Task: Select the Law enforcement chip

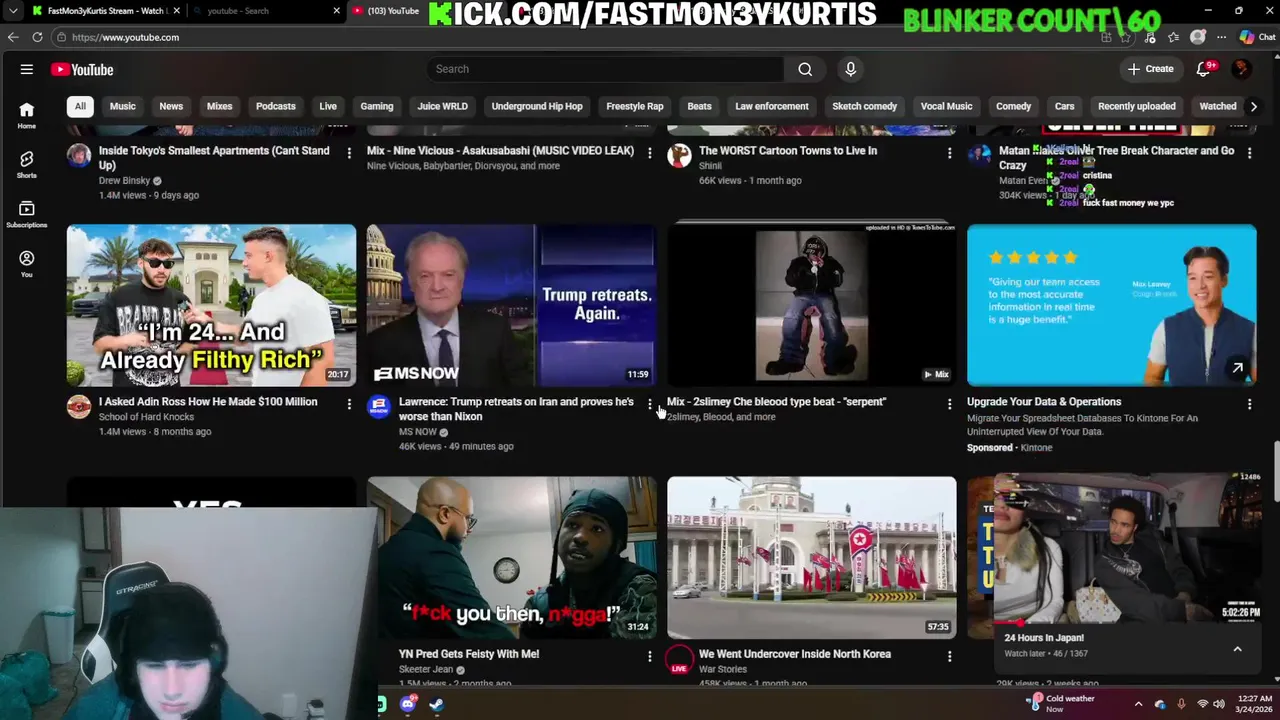Action: [772, 106]
